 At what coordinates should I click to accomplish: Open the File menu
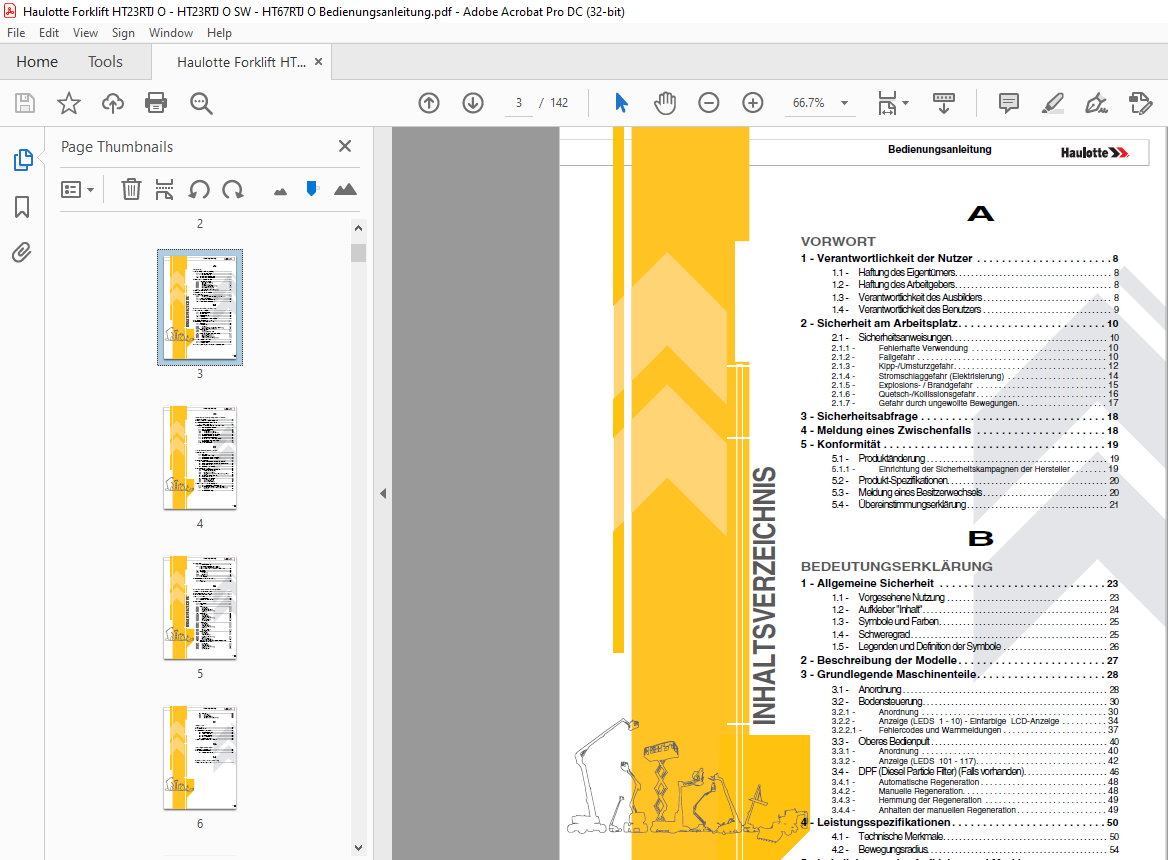pos(16,33)
